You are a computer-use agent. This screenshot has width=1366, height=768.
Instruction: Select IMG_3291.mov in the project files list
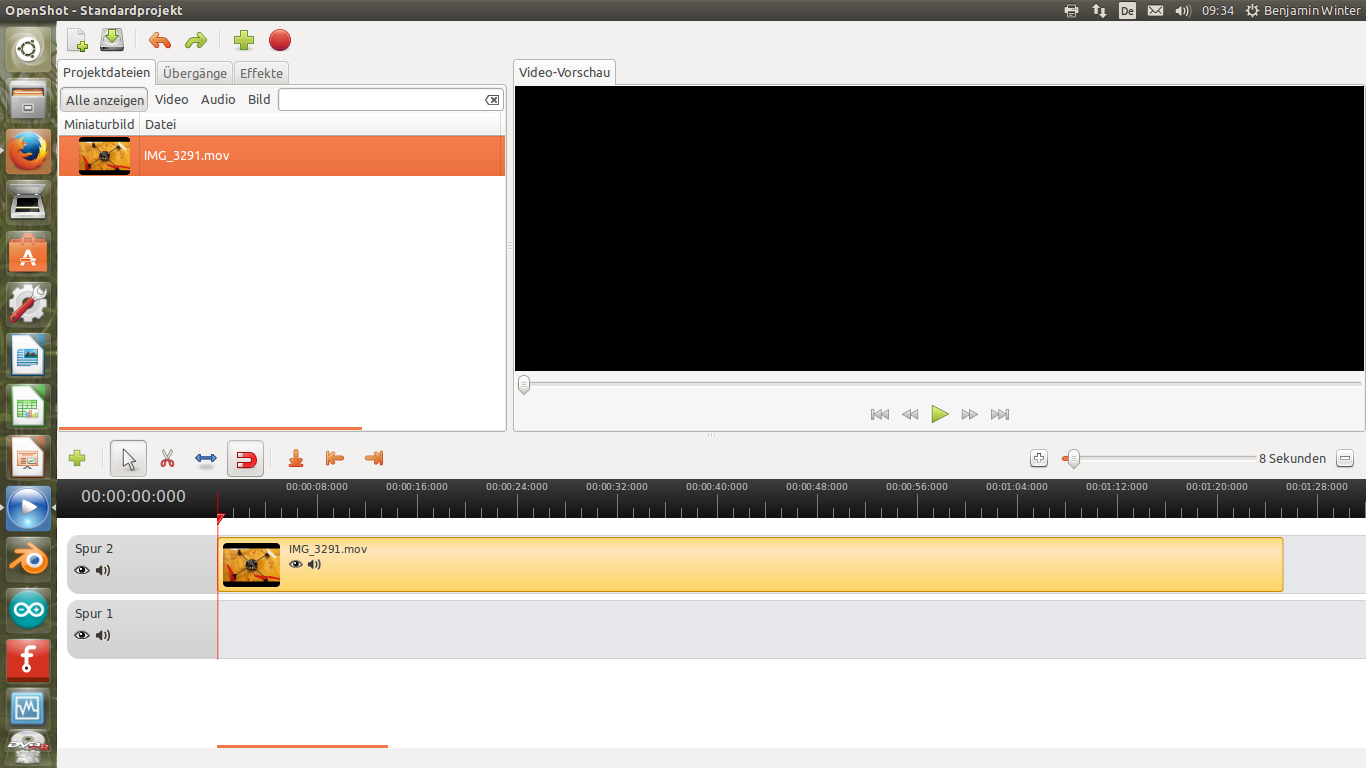pyautogui.click(x=282, y=156)
